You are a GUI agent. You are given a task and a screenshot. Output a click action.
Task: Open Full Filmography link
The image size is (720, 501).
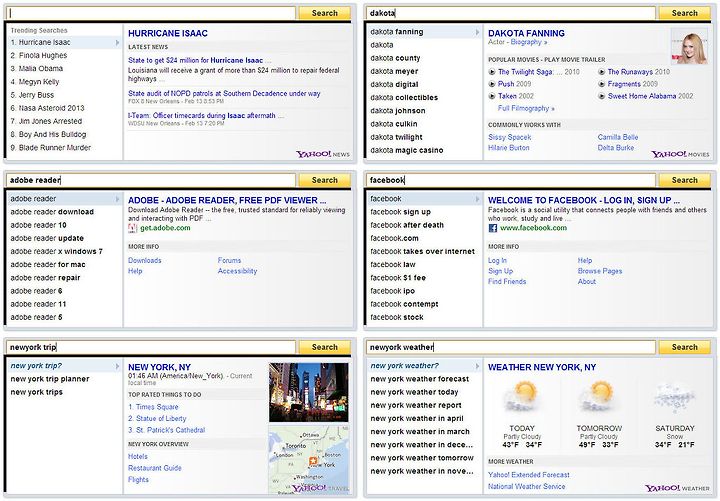click(526, 108)
